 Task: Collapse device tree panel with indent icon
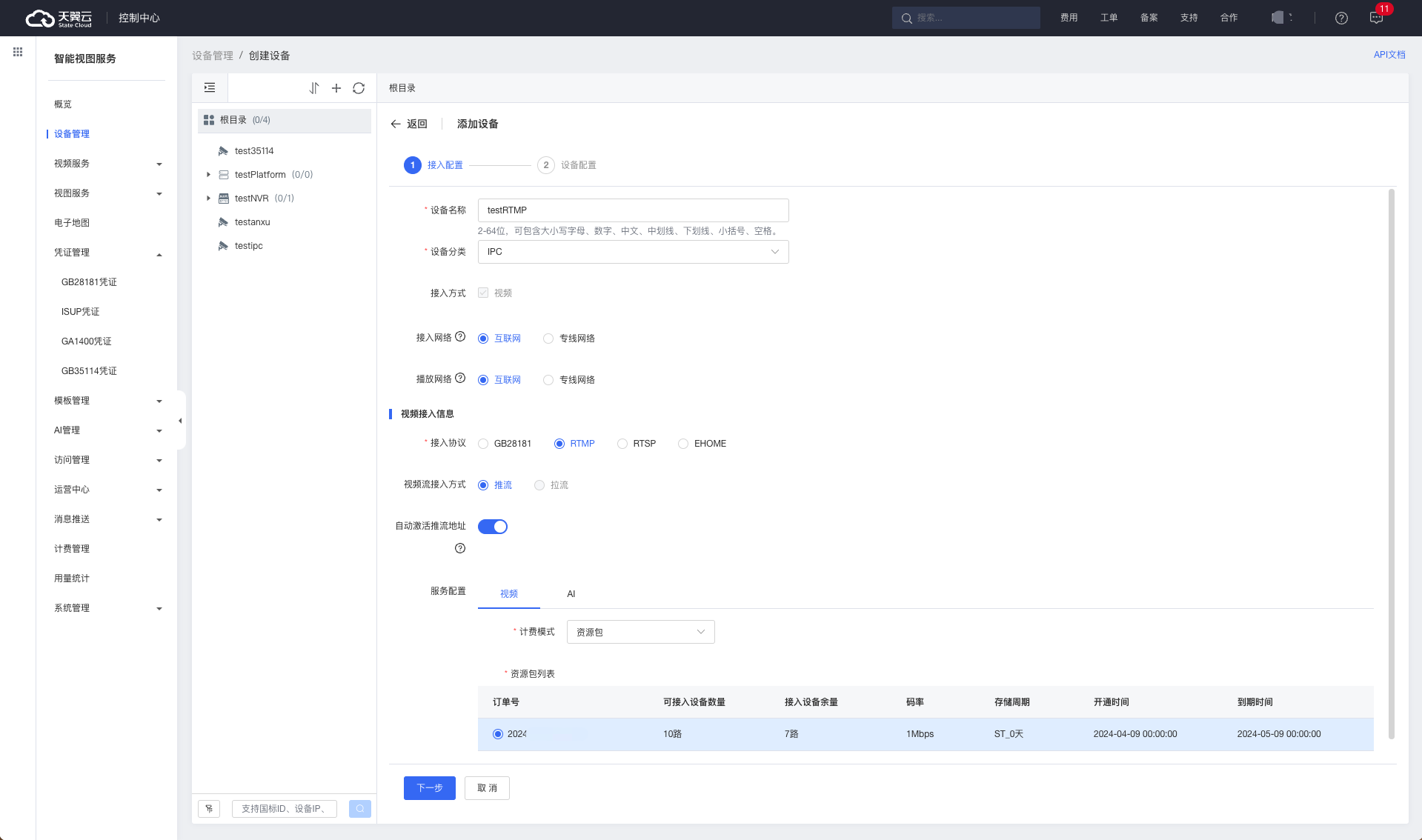point(210,88)
